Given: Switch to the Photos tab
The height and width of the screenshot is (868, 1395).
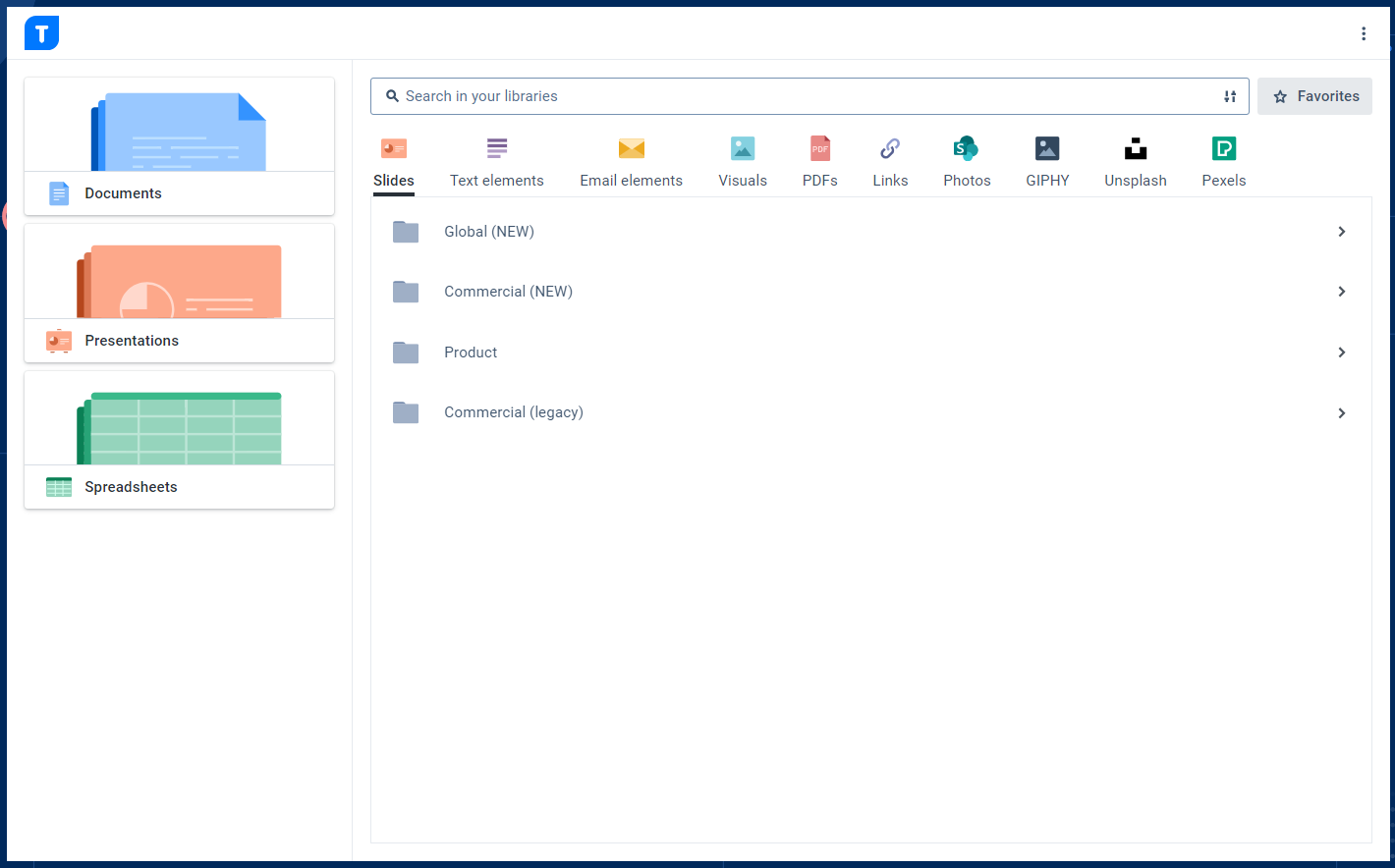Looking at the screenshot, I should coord(967,181).
